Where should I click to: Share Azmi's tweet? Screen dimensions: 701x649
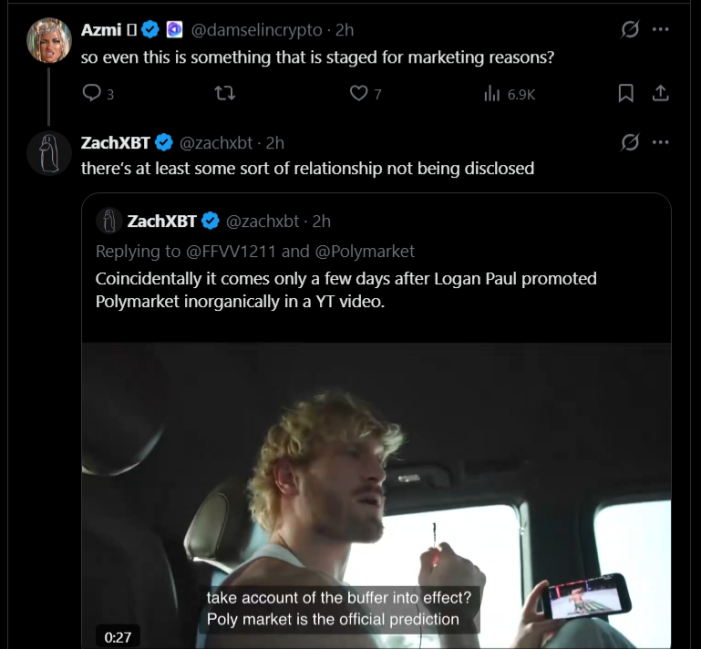pyautogui.click(x=660, y=93)
